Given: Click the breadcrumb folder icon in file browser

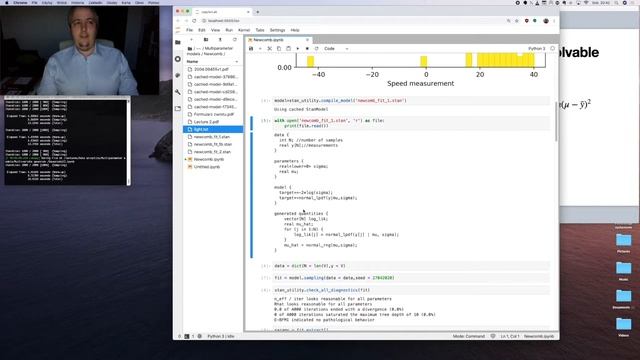Looking at the screenshot, I should click(190, 49).
